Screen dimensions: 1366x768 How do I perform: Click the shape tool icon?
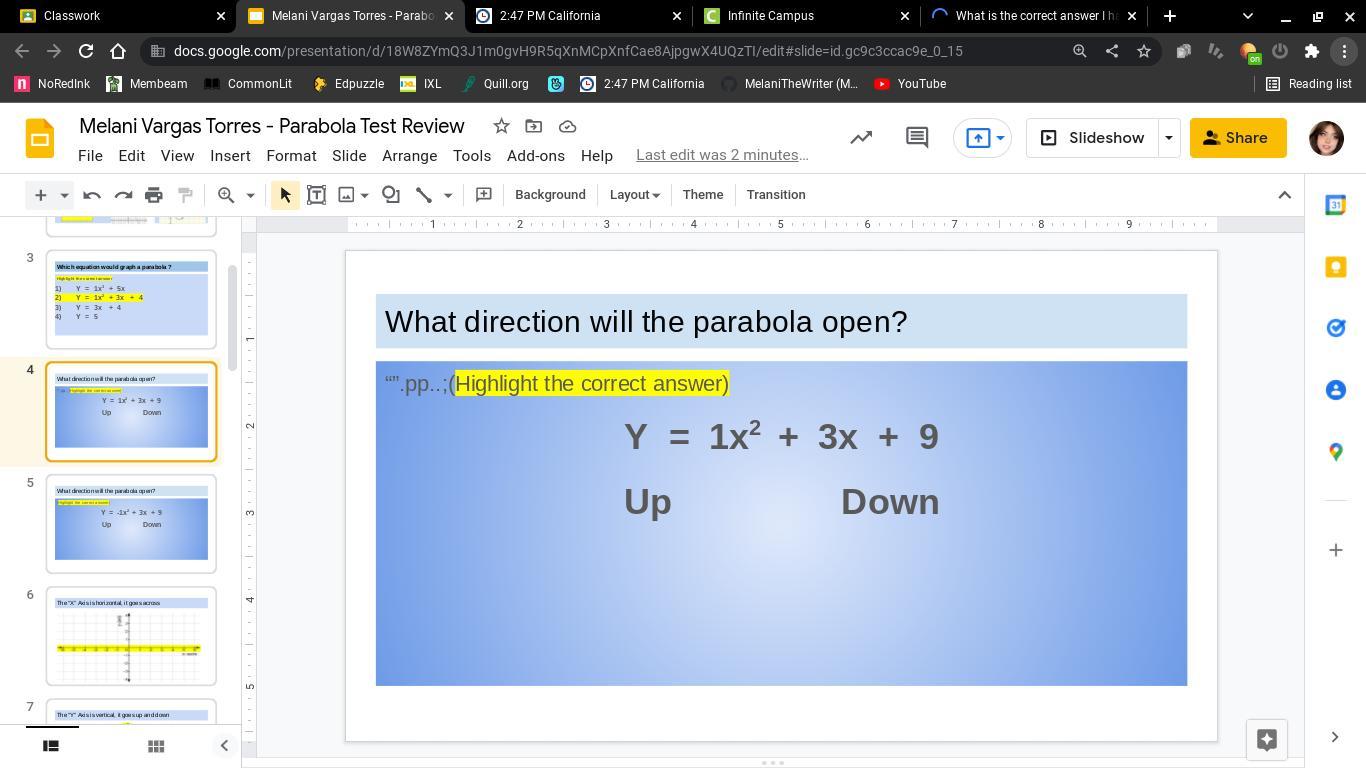(391, 195)
